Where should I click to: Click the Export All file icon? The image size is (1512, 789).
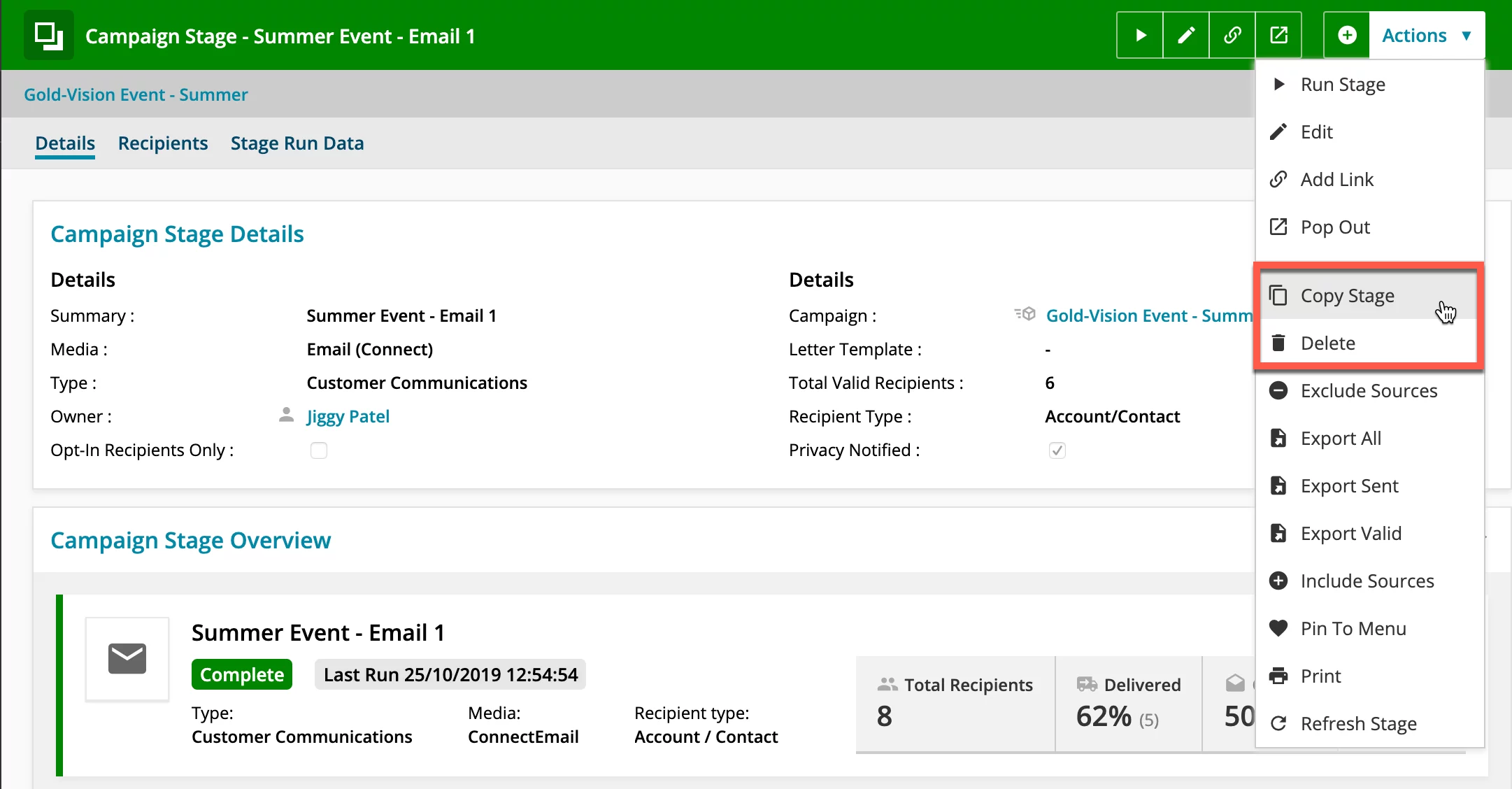1278,438
